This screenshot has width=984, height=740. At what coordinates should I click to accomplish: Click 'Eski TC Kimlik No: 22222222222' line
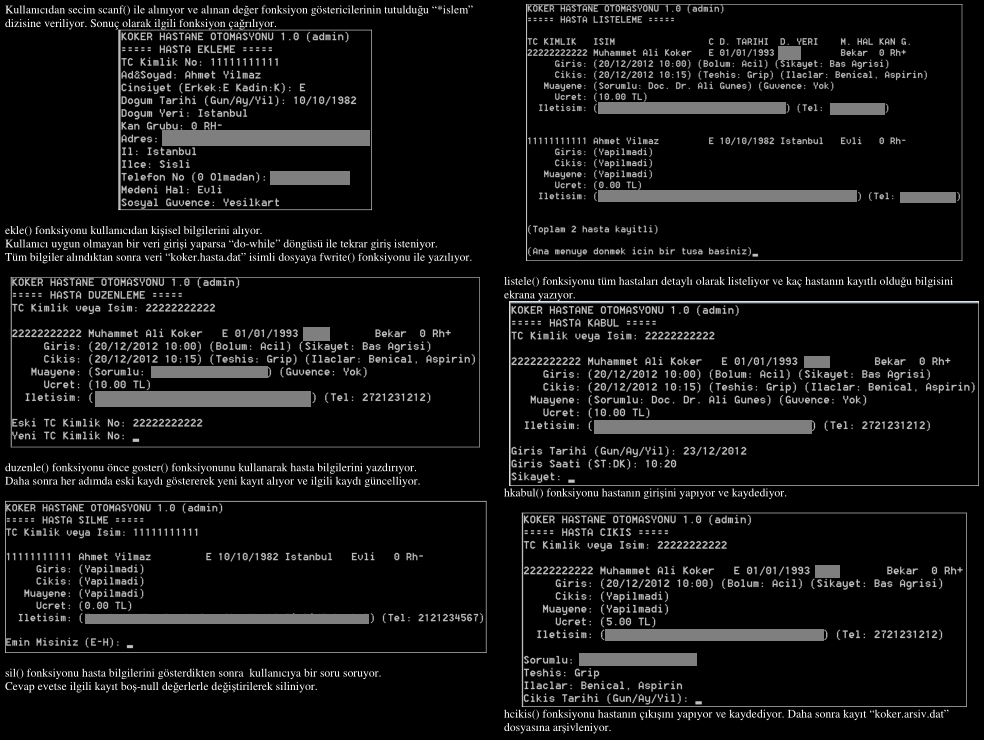pos(107,423)
